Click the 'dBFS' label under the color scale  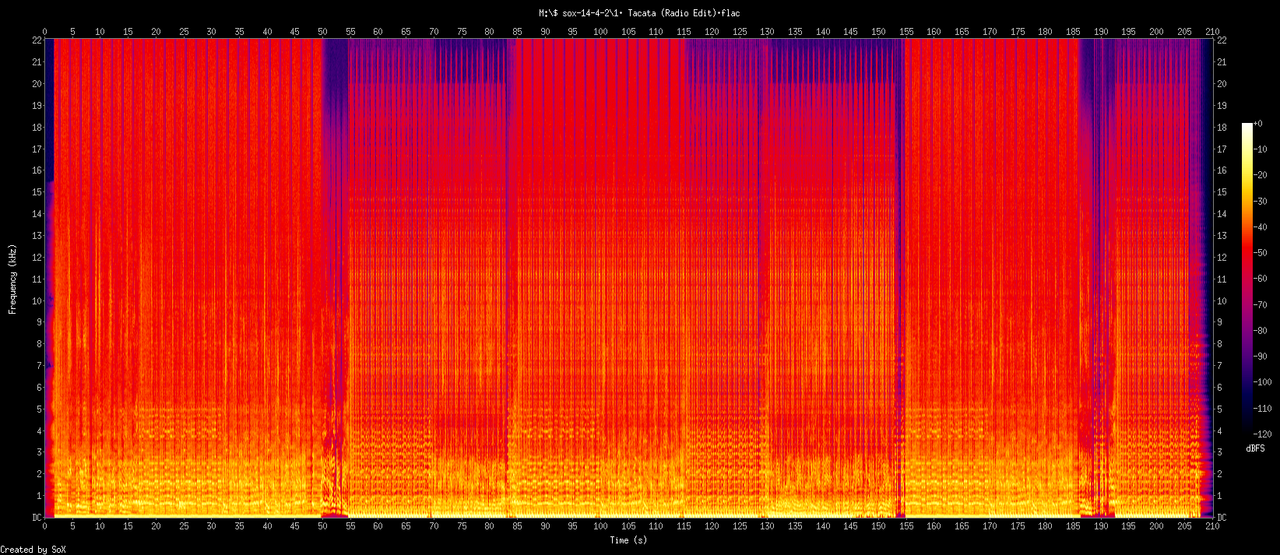coord(1256,449)
